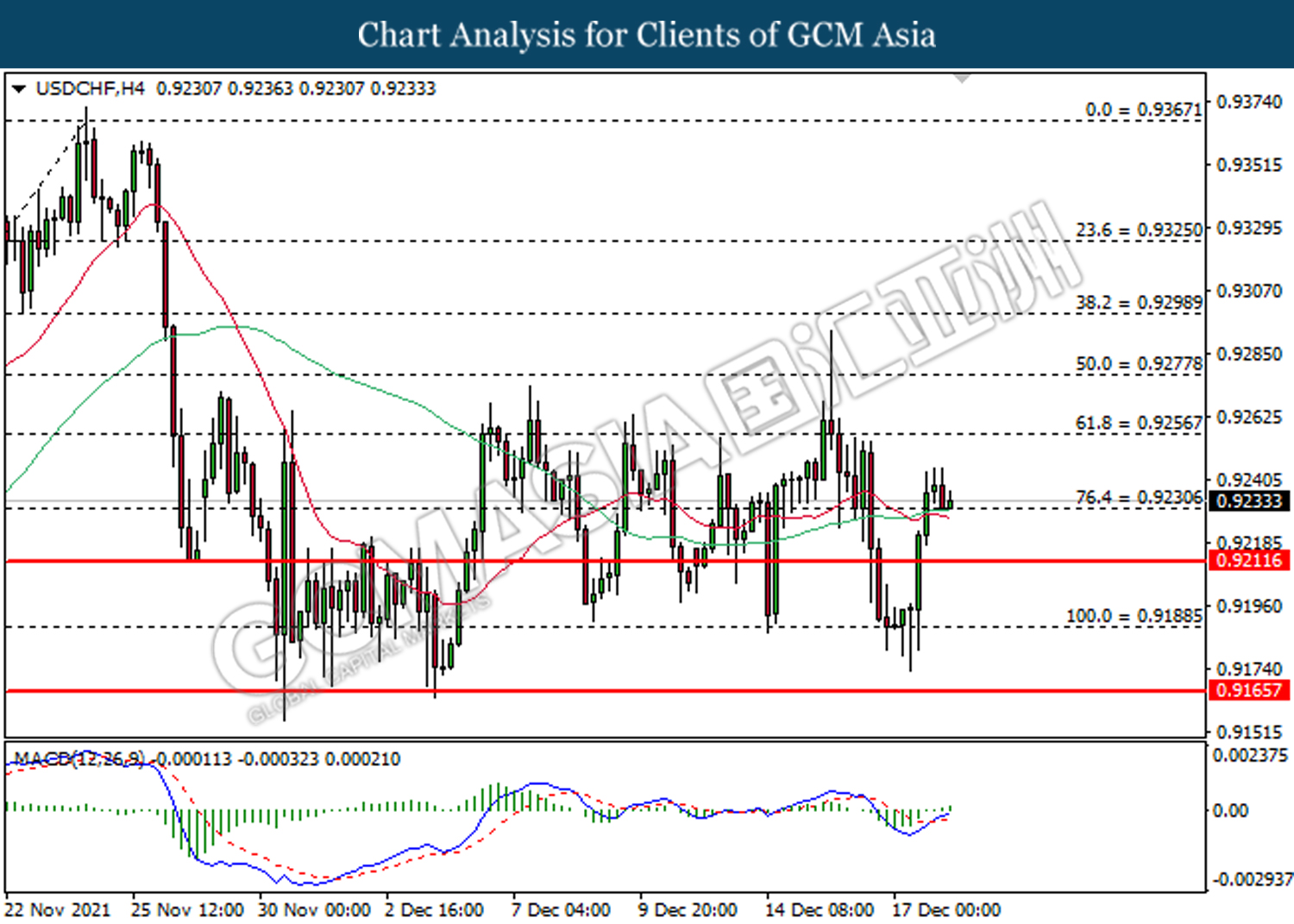Screen dimensions: 1294x924
Task: Click the 0.91740 price axis value
Action: 1249,669
